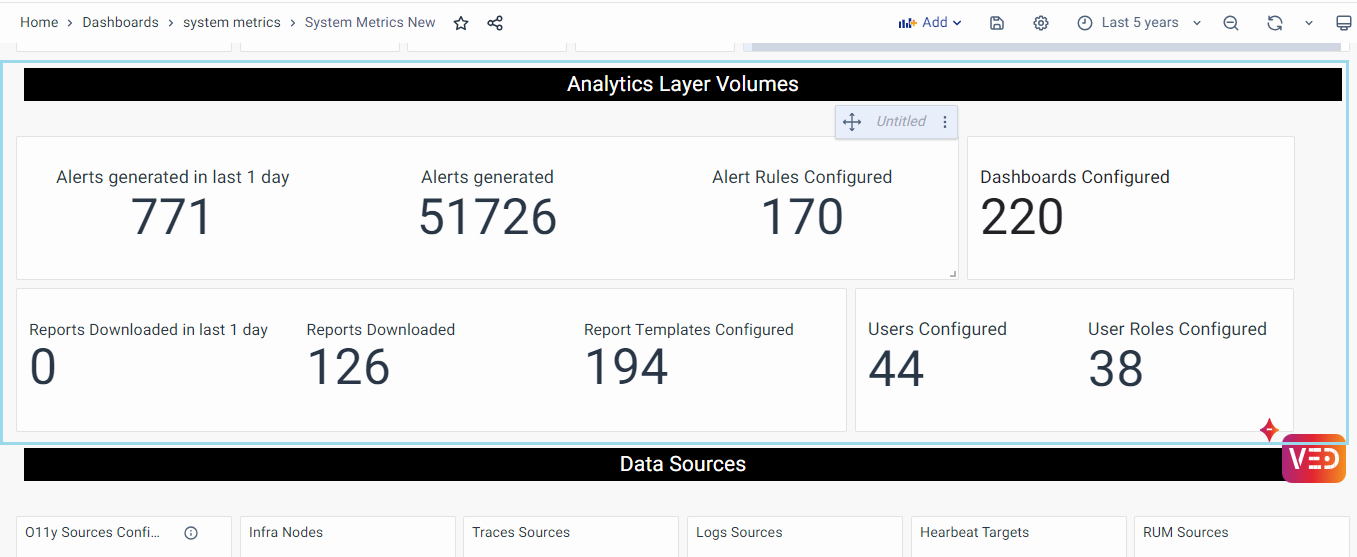Save the dashboard with disk icon
The width and height of the screenshot is (1357, 557).
click(x=997, y=23)
